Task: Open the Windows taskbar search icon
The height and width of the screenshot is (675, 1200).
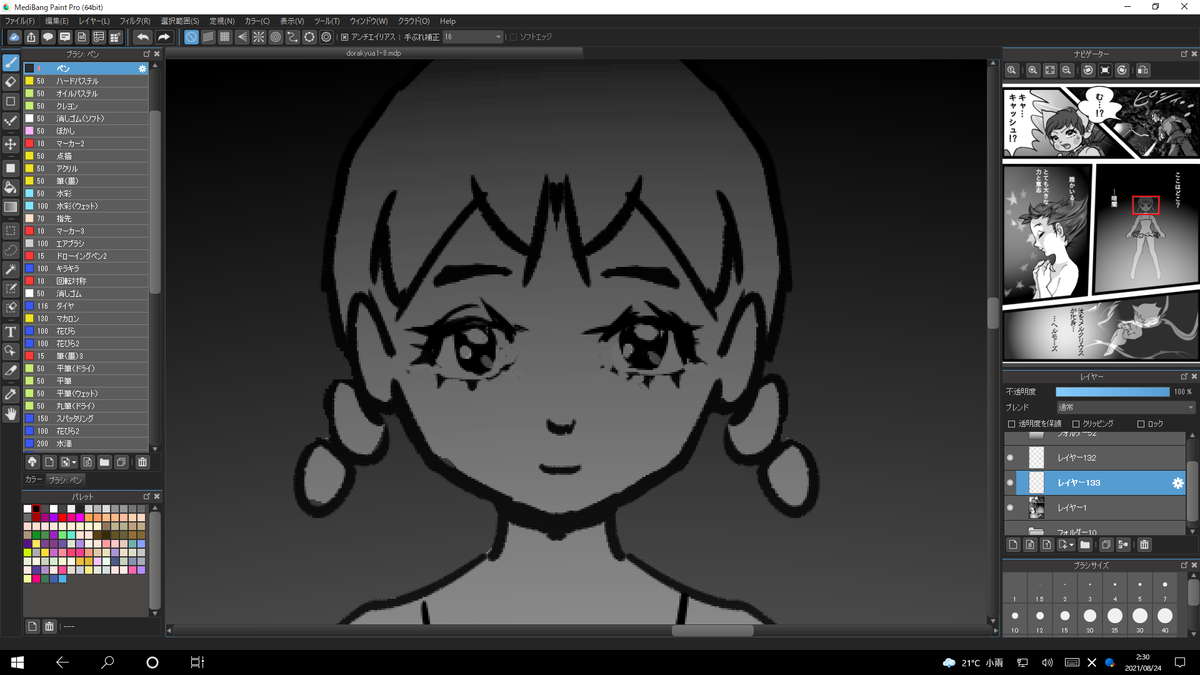Action: coord(108,662)
